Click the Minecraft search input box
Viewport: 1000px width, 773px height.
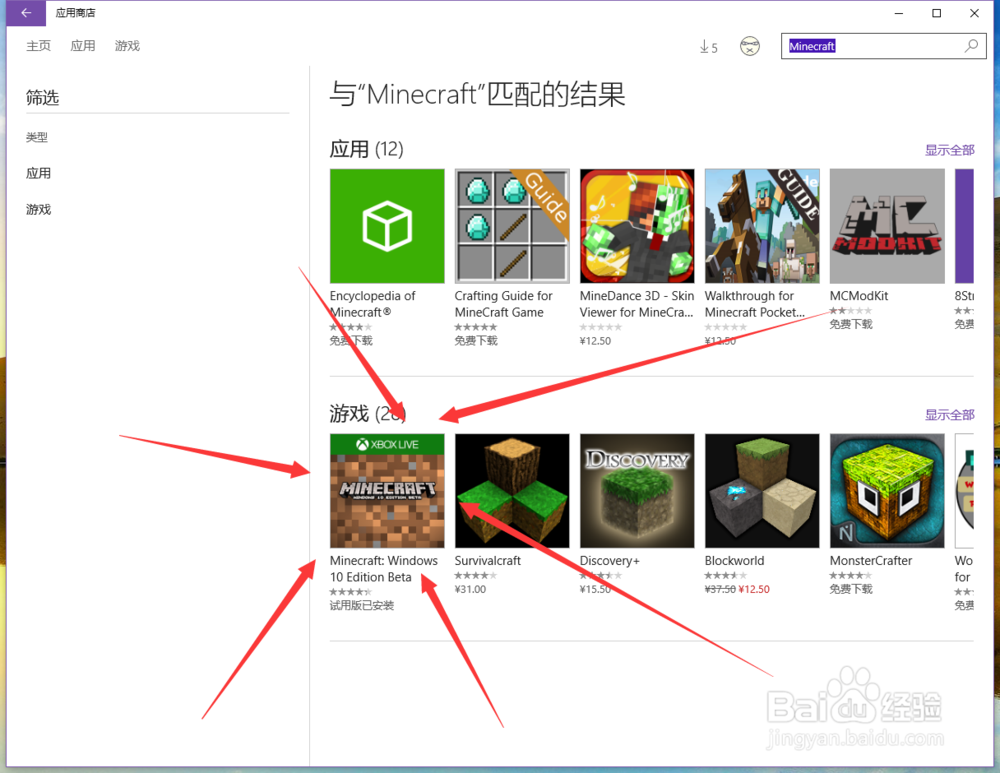873,46
